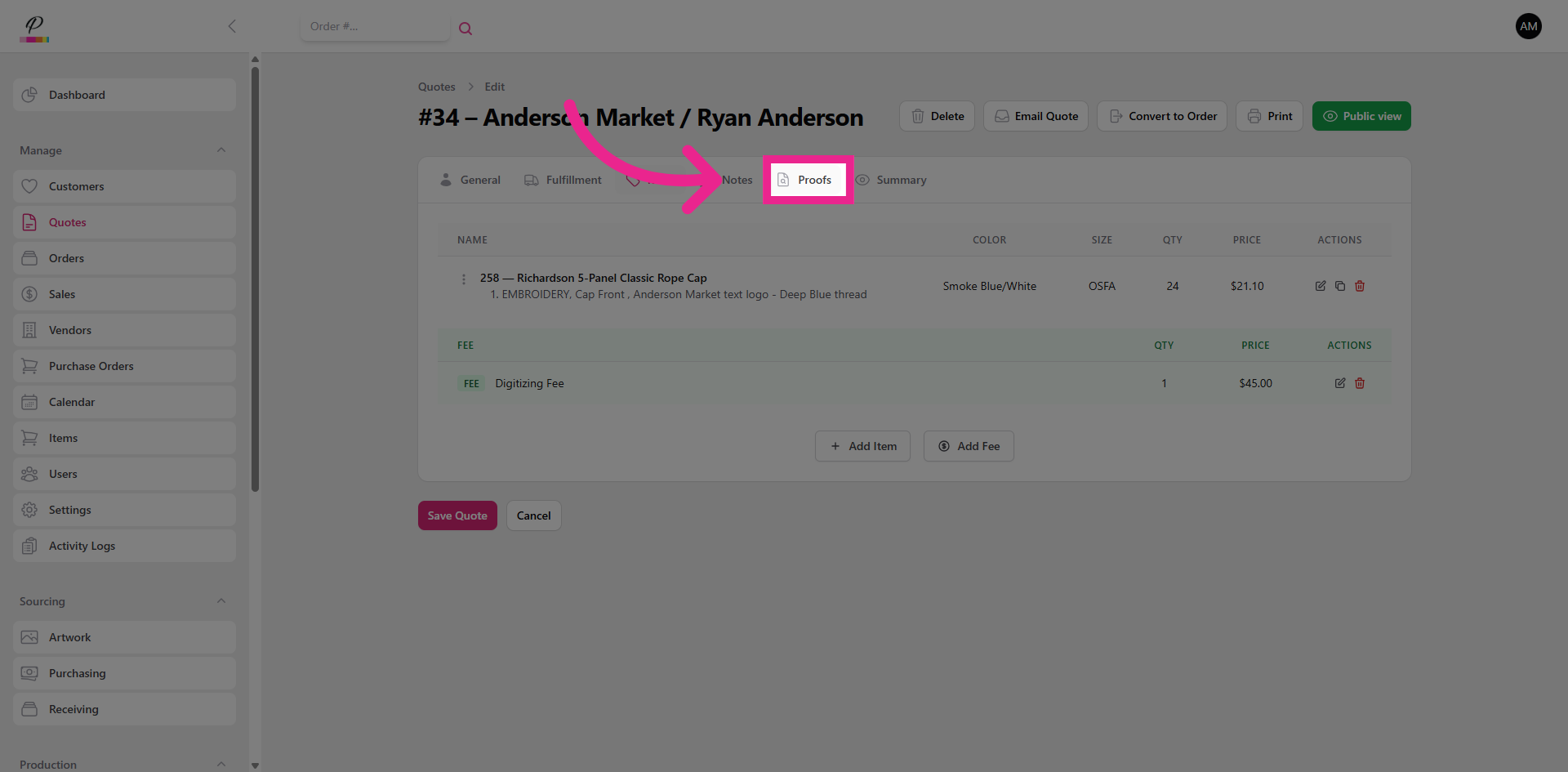
Task: Collapse the Manage section chevron
Action: (221, 150)
